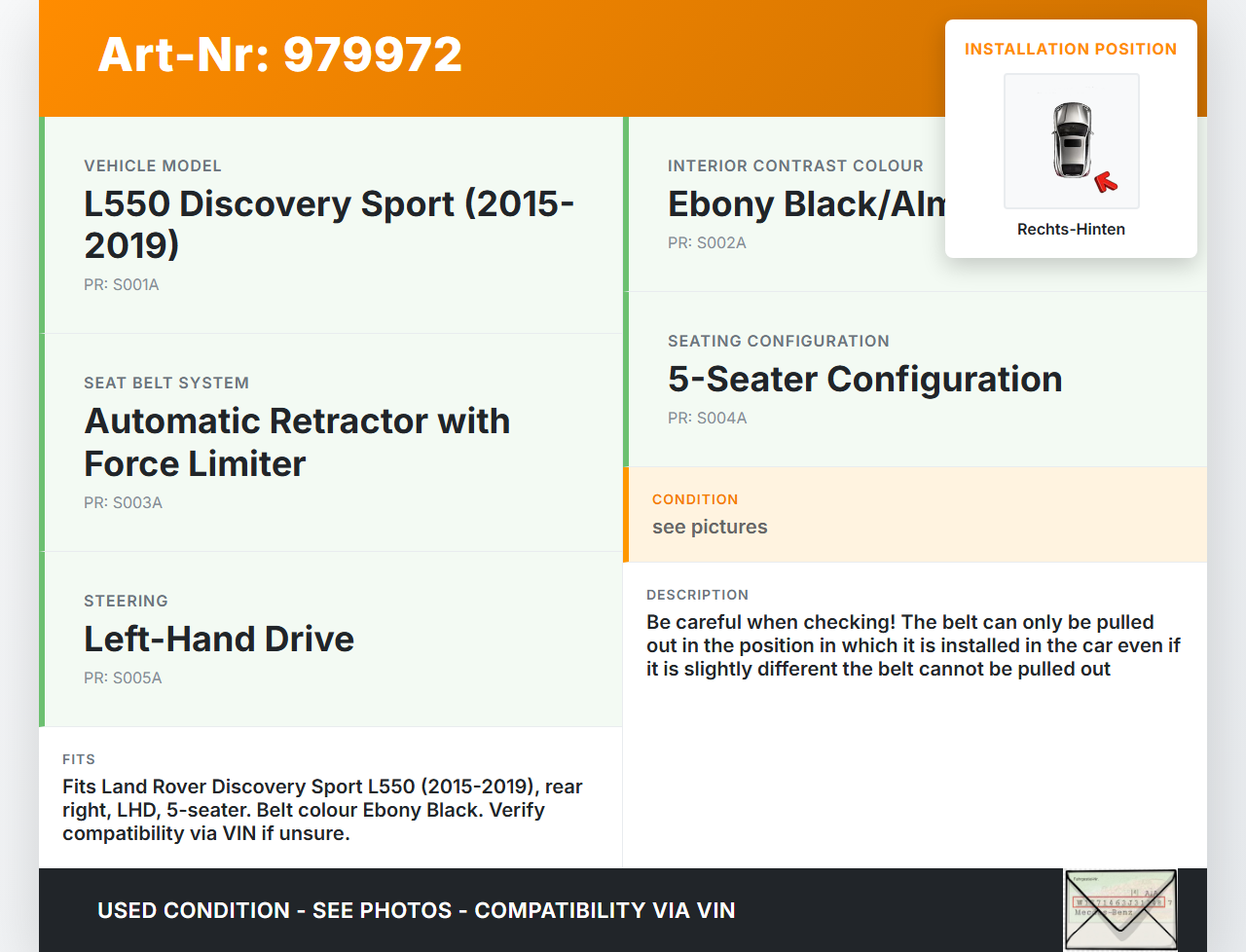The width and height of the screenshot is (1246, 952).
Task: Click PR code S005A under steering
Action: click(124, 678)
